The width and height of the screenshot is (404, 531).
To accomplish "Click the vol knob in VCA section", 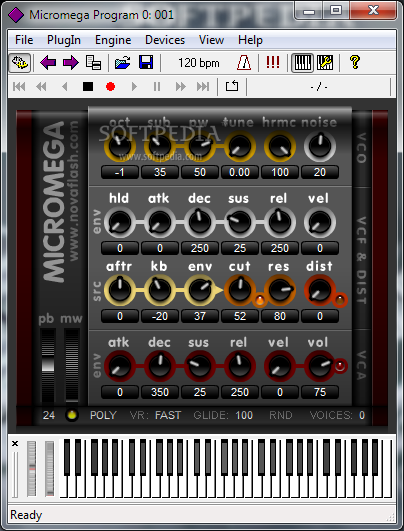I will 320,366.
